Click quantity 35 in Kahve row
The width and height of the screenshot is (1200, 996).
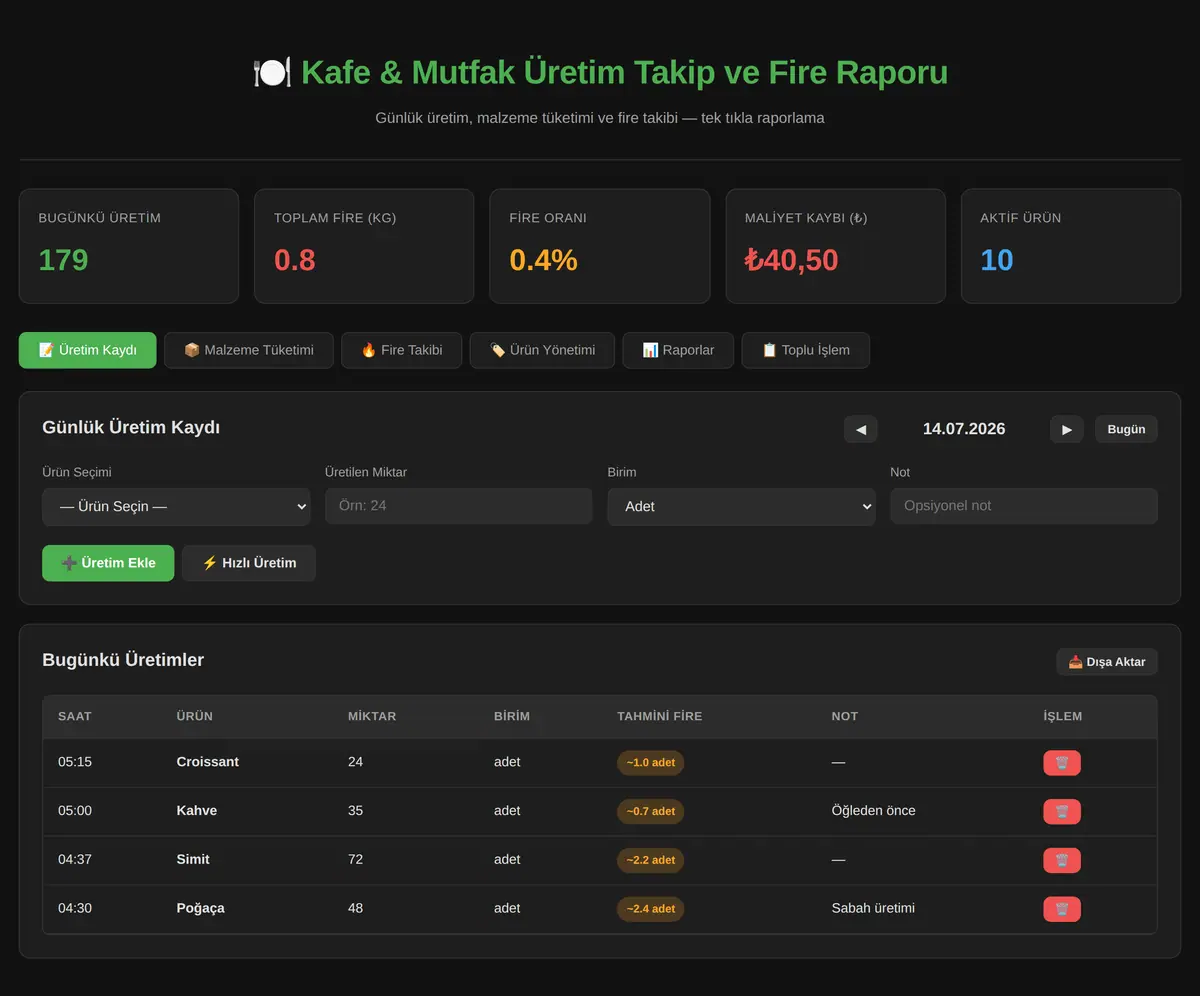[356, 811]
